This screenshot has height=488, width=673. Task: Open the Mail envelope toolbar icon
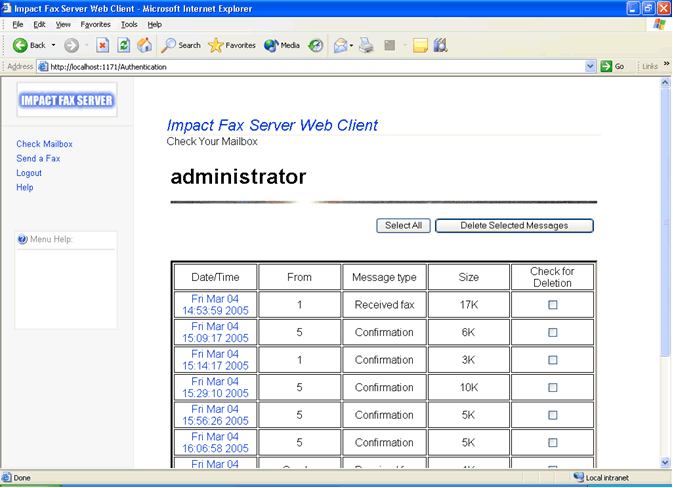(x=340, y=45)
